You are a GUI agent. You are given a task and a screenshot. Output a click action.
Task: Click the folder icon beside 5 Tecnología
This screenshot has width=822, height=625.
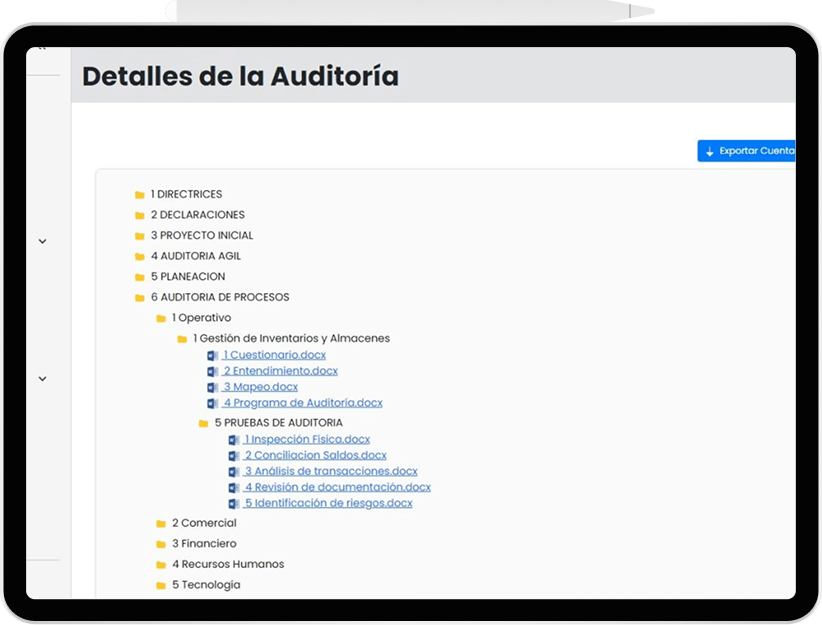(161, 585)
